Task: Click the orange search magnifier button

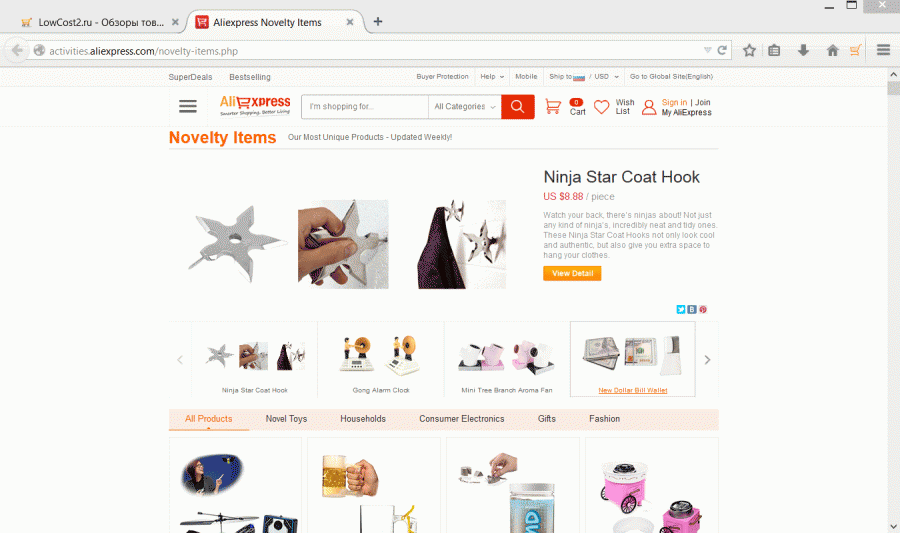Action: point(517,107)
